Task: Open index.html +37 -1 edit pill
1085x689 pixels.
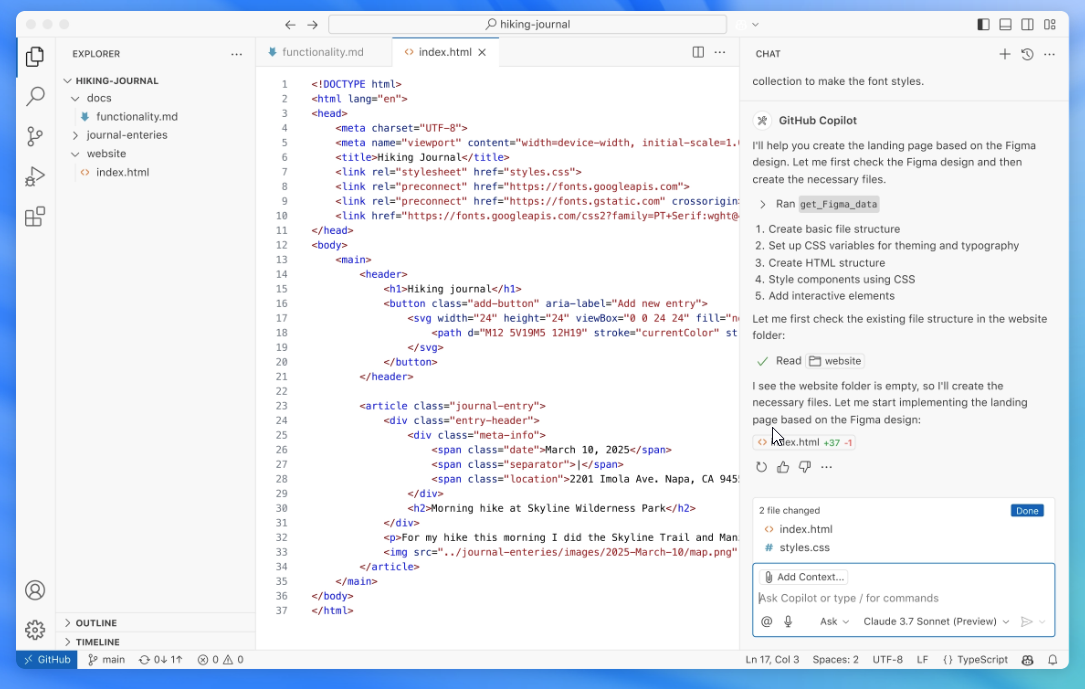Action: [x=804, y=442]
